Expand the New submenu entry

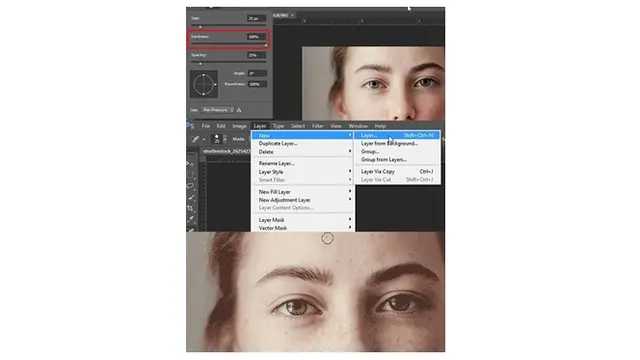pyautogui.click(x=302, y=136)
